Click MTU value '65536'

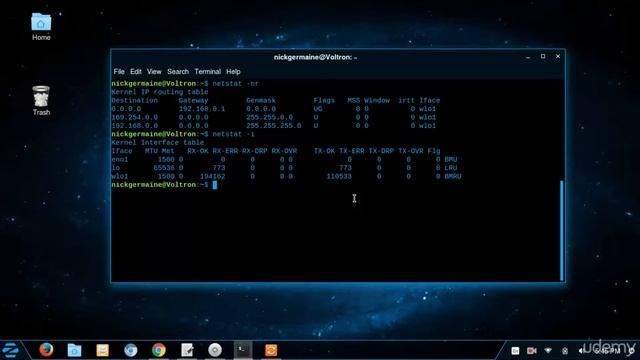coord(164,168)
